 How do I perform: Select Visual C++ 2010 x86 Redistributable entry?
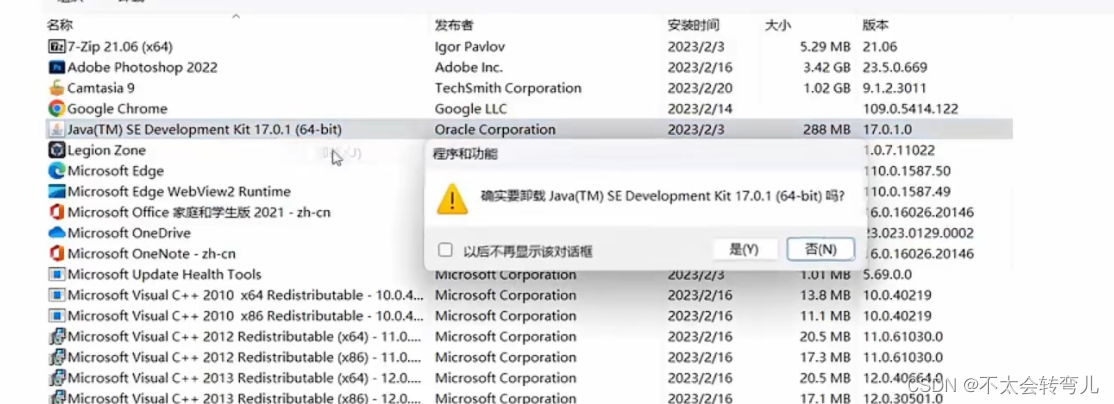tap(245, 315)
